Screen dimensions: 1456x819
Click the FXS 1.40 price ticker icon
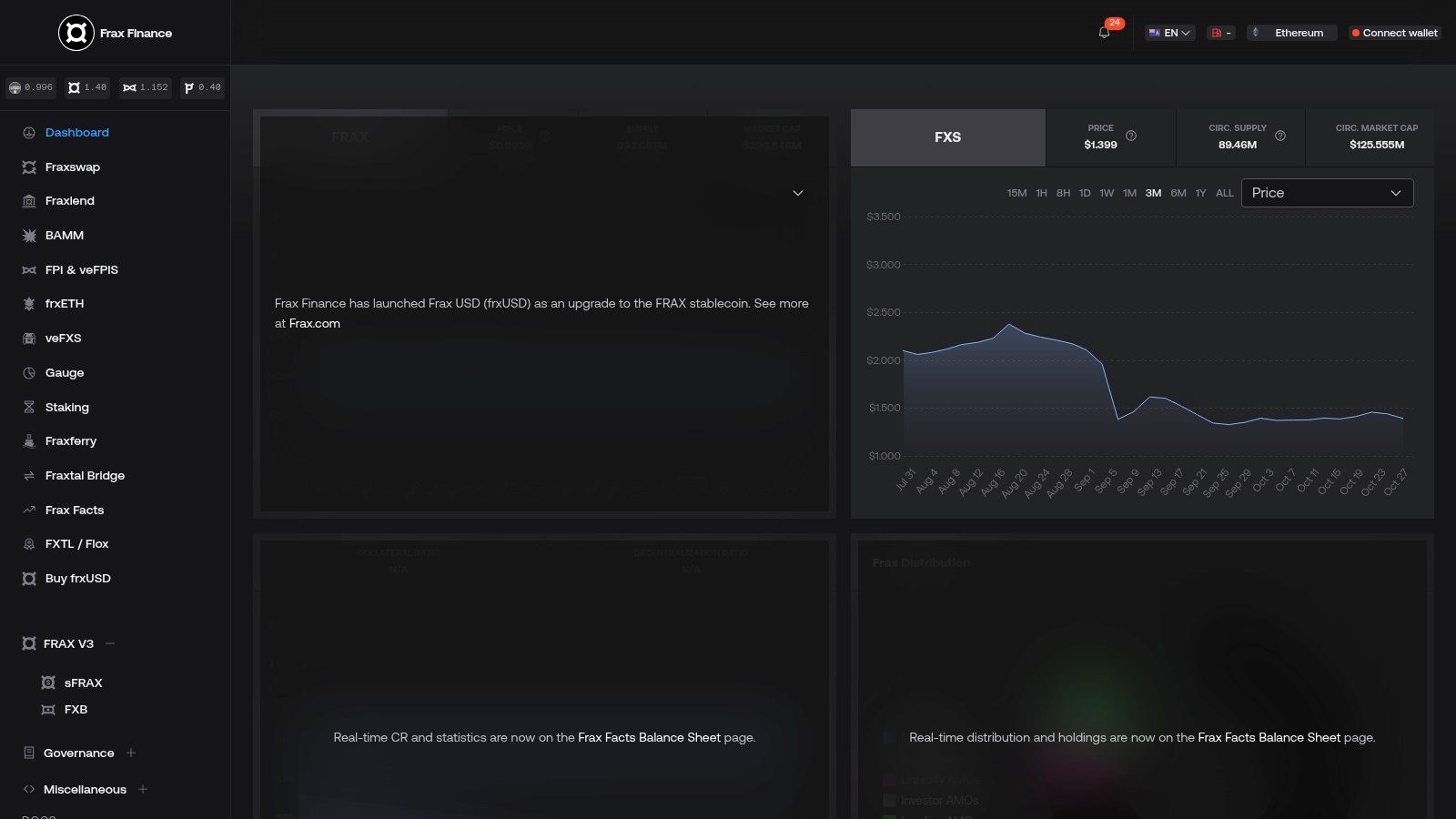(x=74, y=87)
